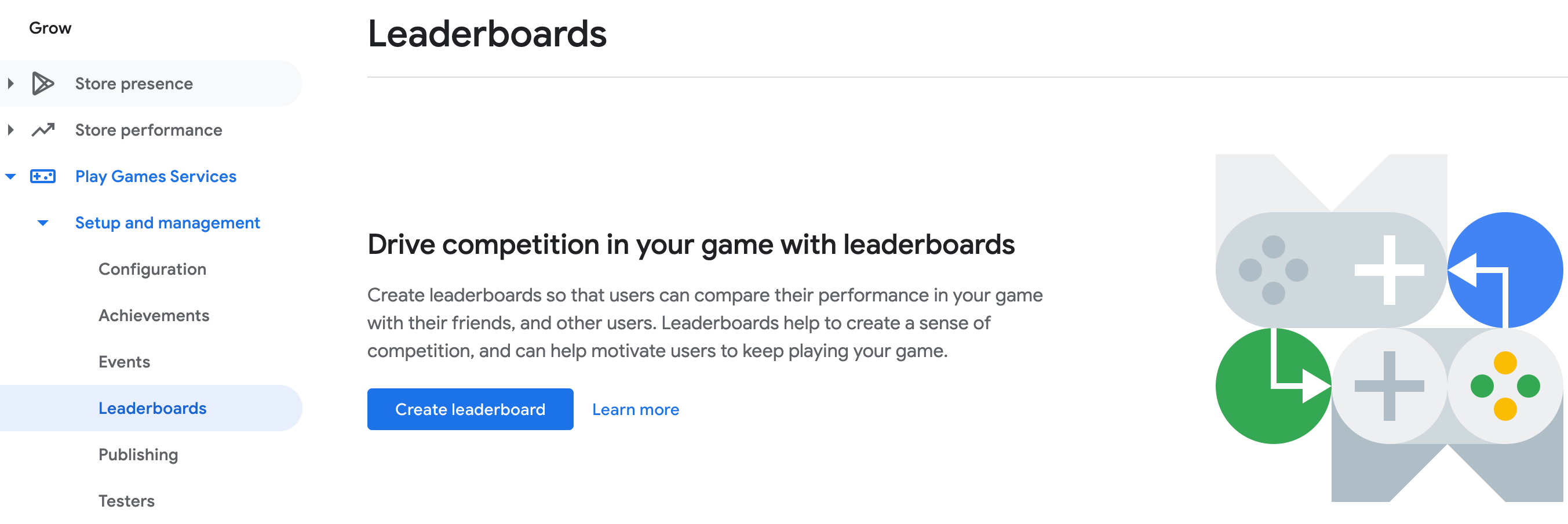Click the Setup and management label
The width and height of the screenshot is (1568, 524).
pyautogui.click(x=167, y=223)
